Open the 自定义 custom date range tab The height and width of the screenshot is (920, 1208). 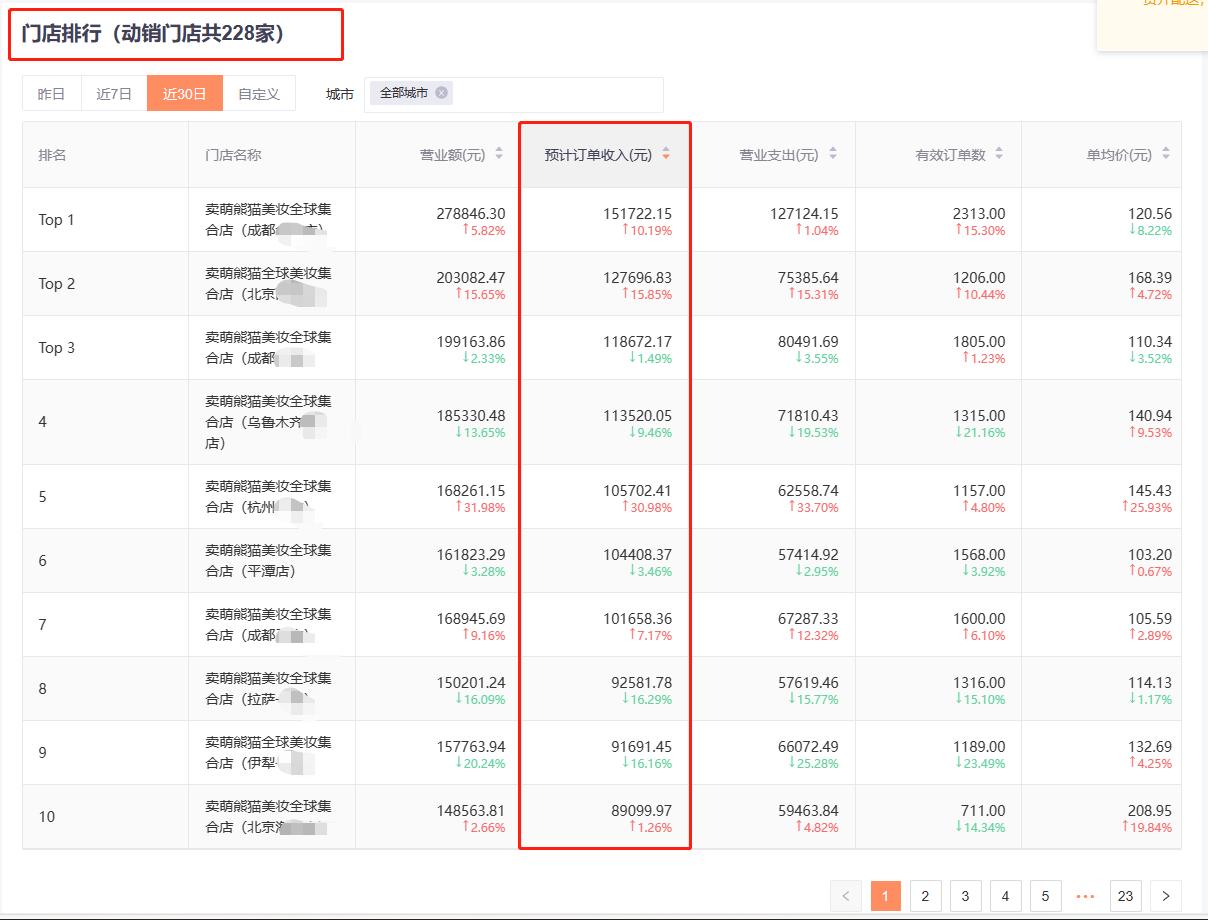pos(261,93)
